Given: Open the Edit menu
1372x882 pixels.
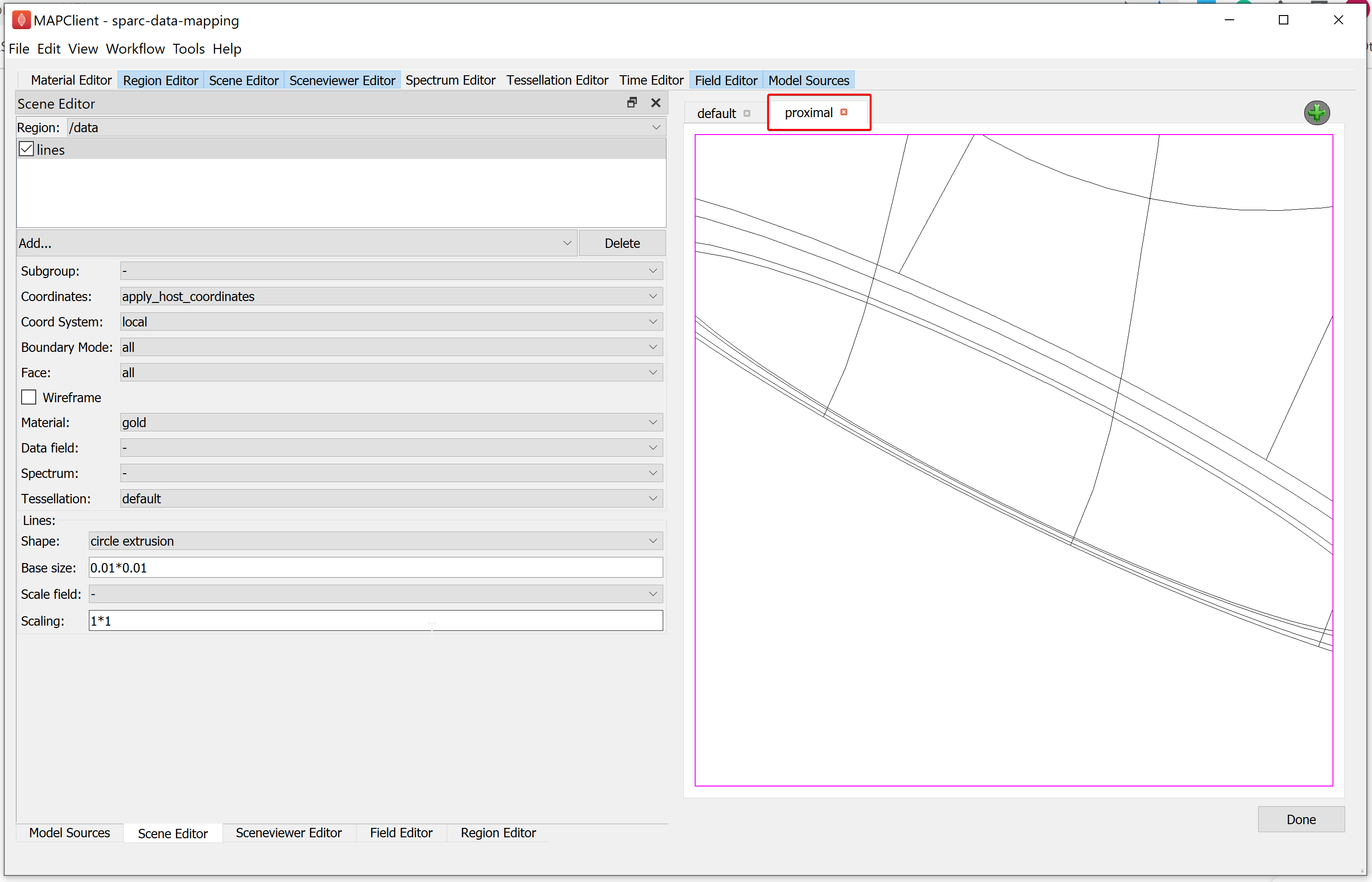Looking at the screenshot, I should click(48, 48).
